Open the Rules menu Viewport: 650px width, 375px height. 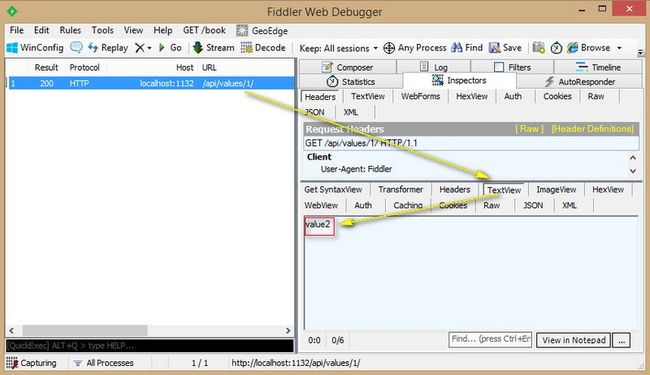click(70, 30)
